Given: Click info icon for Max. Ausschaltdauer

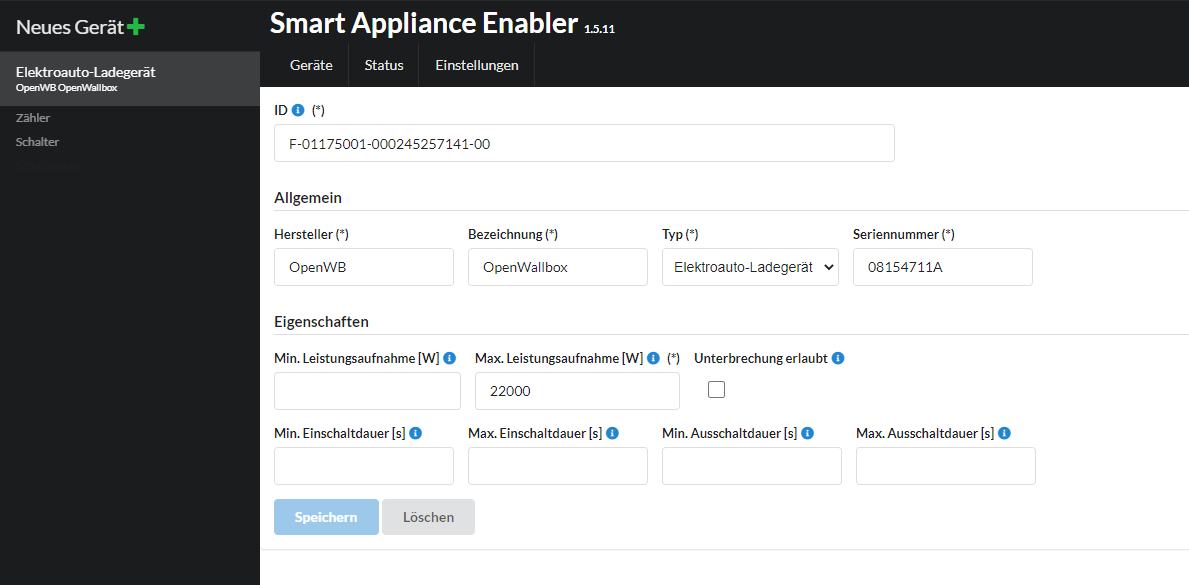Looking at the screenshot, I should pyautogui.click(x=1004, y=433).
